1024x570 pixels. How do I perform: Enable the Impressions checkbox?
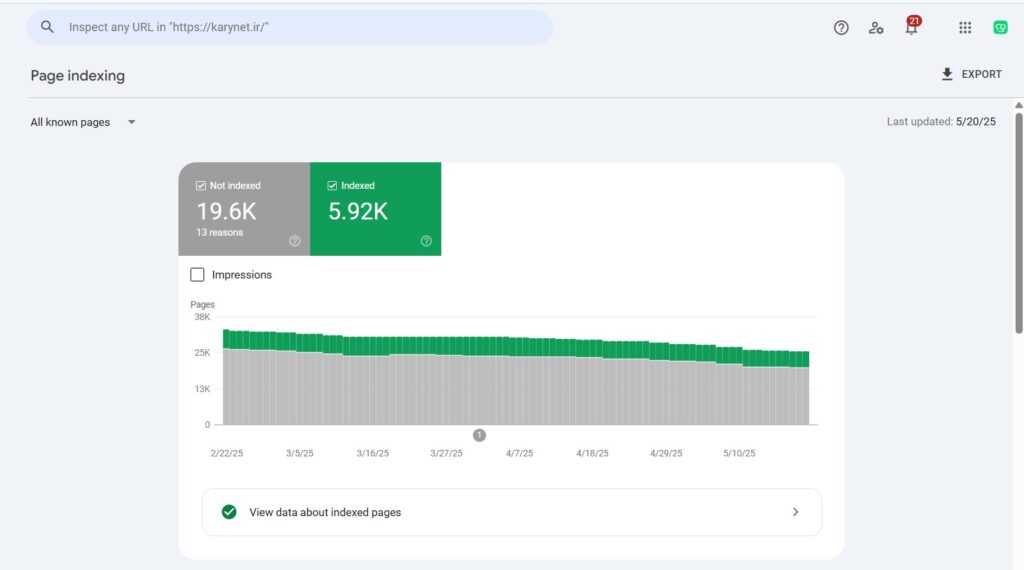pos(198,275)
